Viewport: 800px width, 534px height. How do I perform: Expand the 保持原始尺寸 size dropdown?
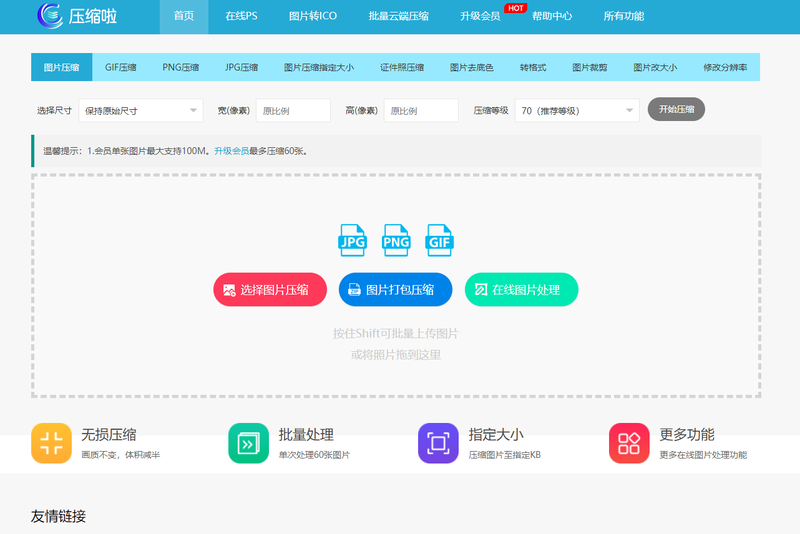coord(141,111)
